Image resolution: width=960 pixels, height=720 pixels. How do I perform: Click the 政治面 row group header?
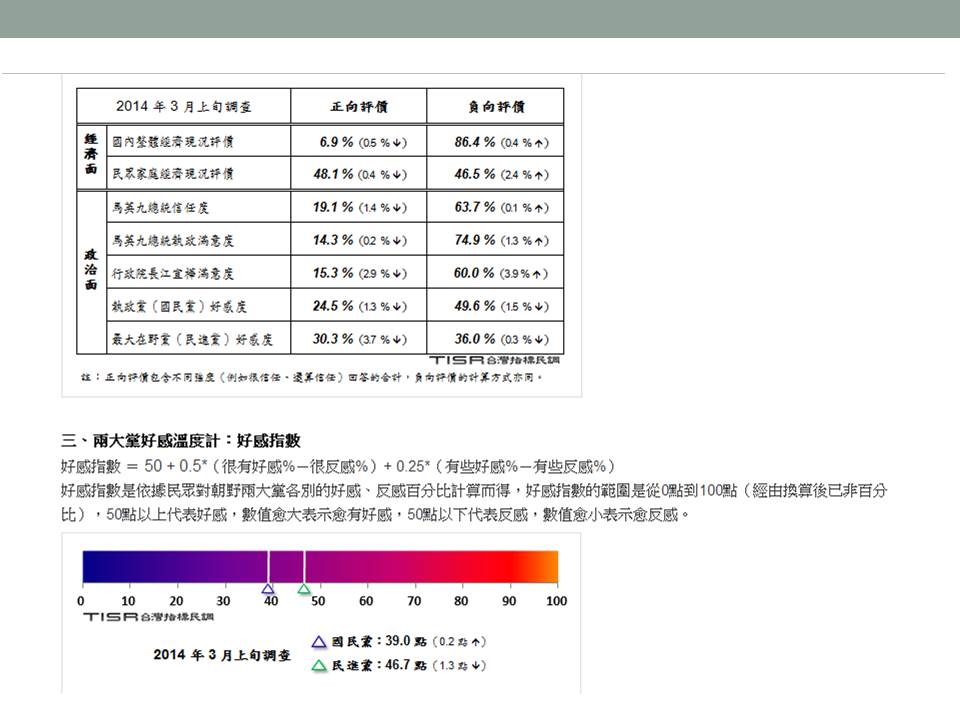90,272
